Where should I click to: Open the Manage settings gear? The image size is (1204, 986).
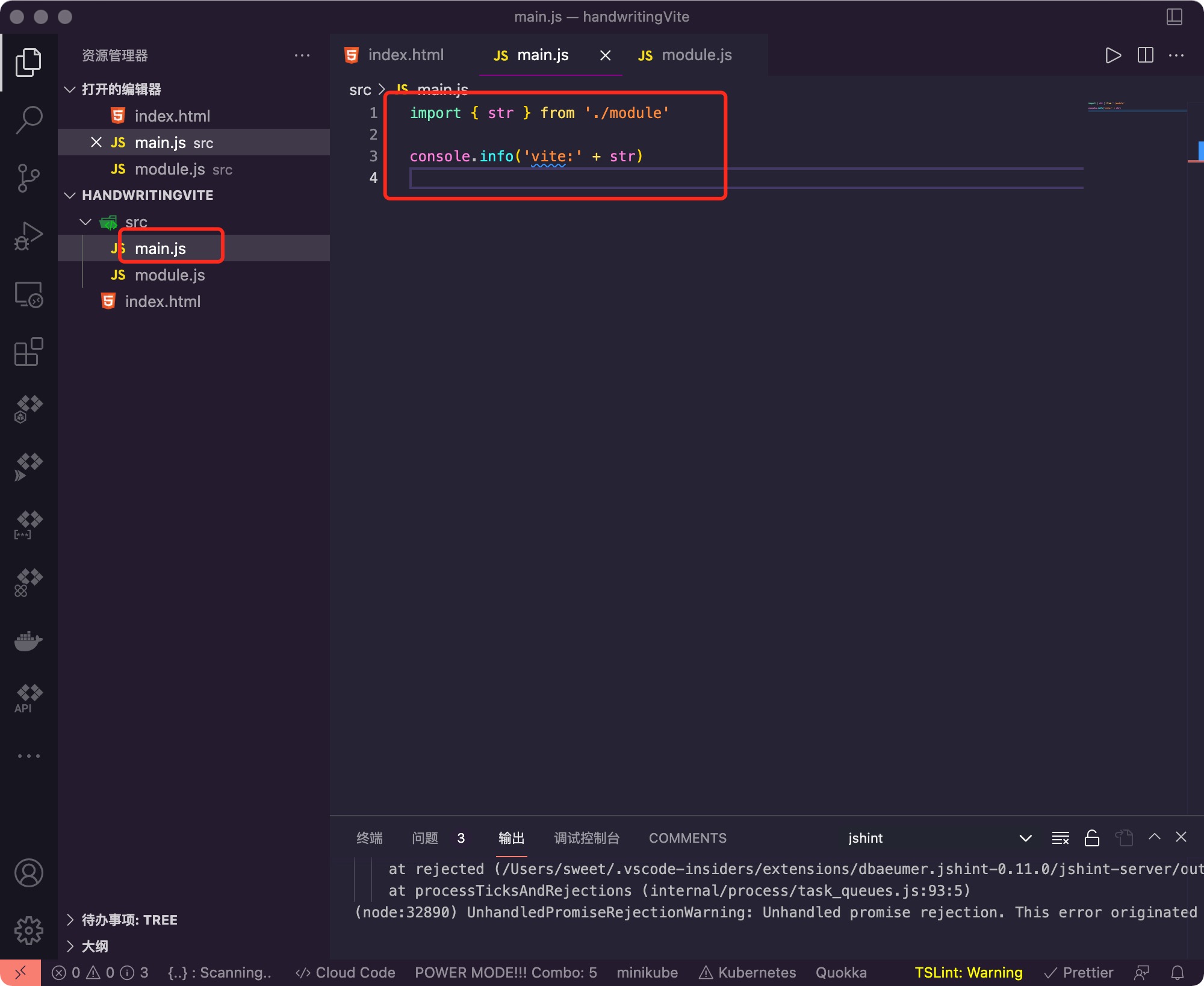(28, 931)
